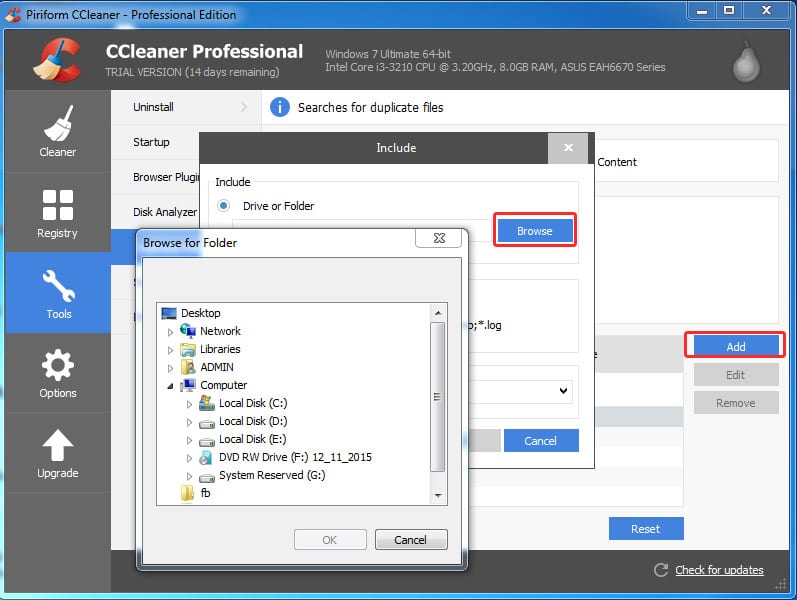Cancel the Browse for Folder dialog
Image resolution: width=797 pixels, height=600 pixels.
click(410, 540)
